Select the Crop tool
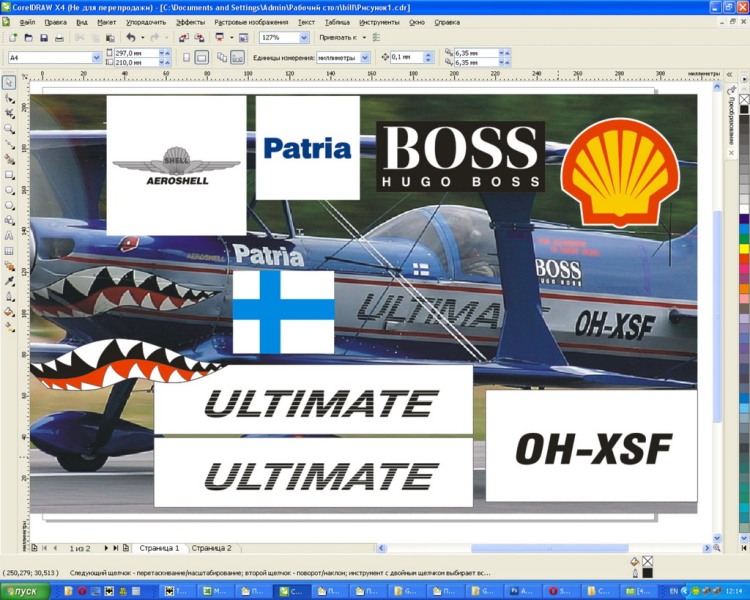This screenshot has height=600, width=750. point(9,113)
